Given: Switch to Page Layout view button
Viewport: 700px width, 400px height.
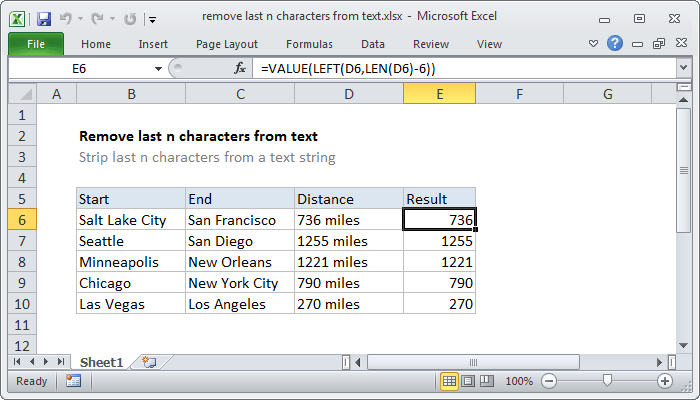Looking at the screenshot, I should pos(468,381).
